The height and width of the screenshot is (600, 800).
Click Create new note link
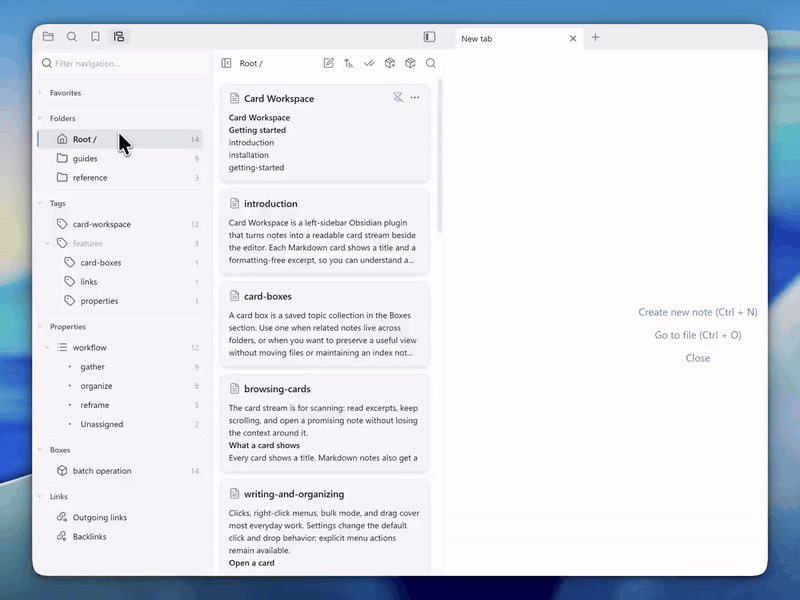(697, 312)
